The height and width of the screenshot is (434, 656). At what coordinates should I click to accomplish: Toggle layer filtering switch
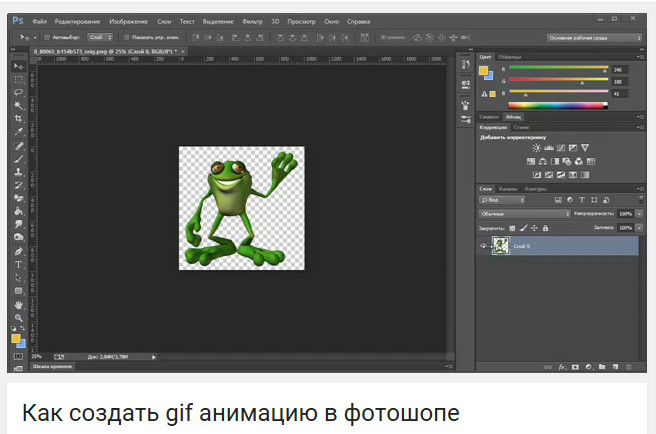click(x=641, y=200)
